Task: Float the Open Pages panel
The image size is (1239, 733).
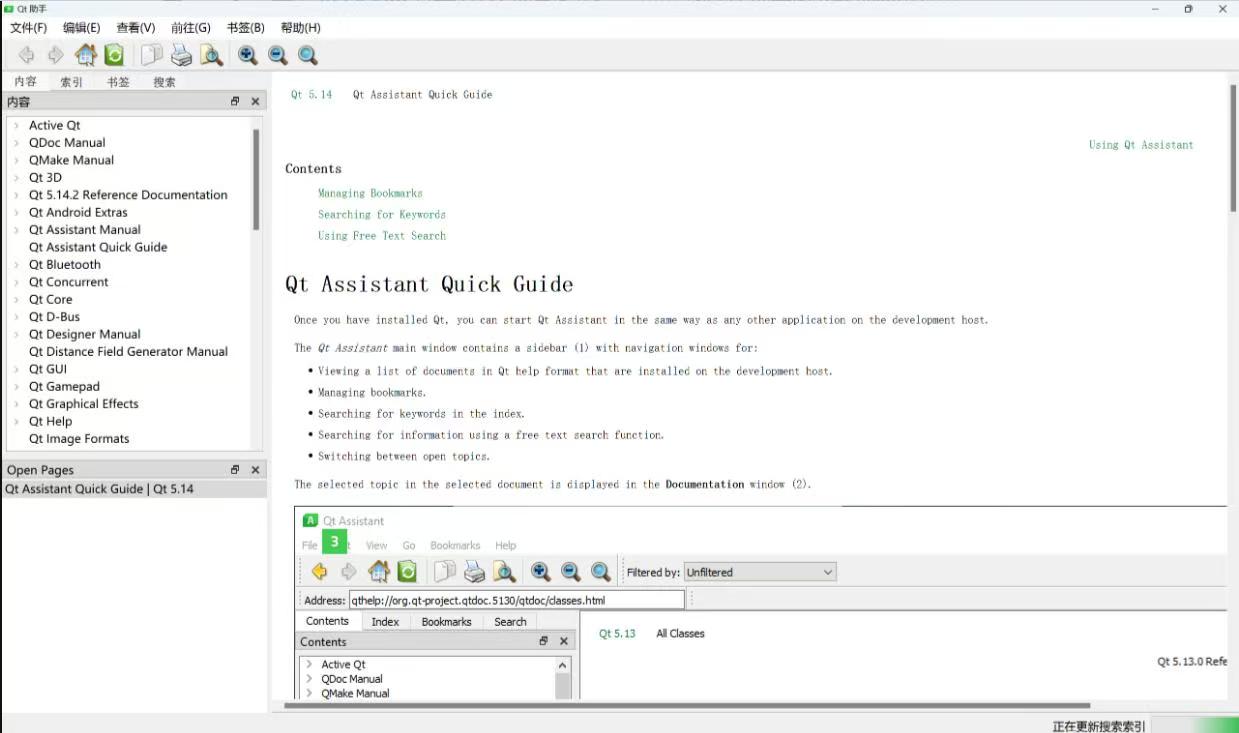Action: (235, 469)
